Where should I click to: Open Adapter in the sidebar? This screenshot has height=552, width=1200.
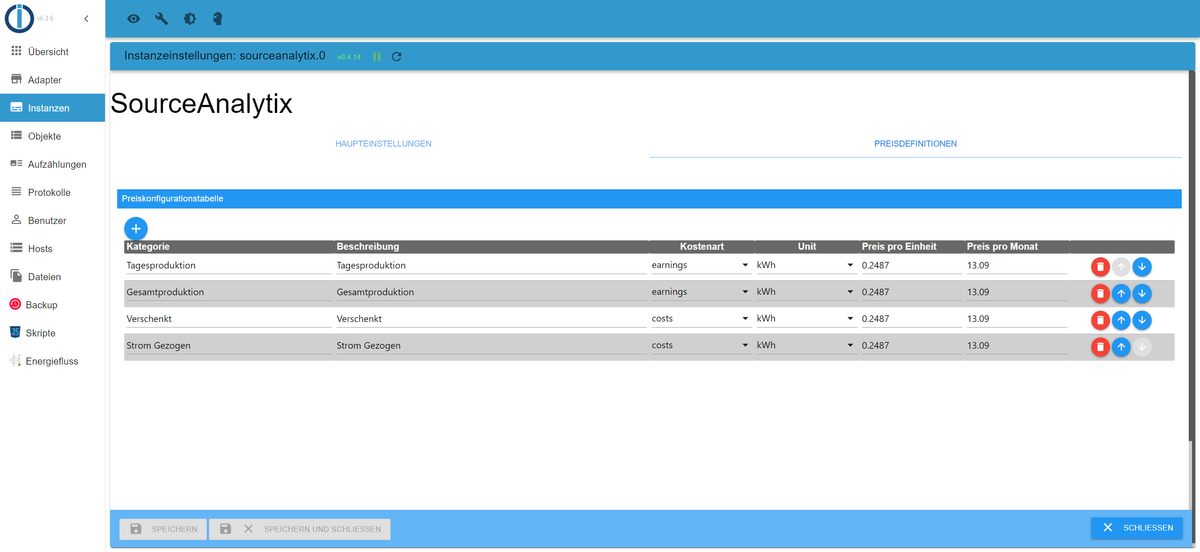coord(52,80)
